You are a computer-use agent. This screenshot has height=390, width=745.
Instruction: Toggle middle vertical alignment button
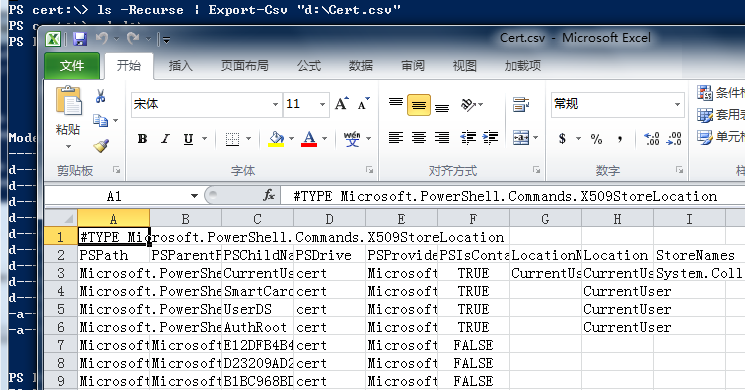click(419, 105)
